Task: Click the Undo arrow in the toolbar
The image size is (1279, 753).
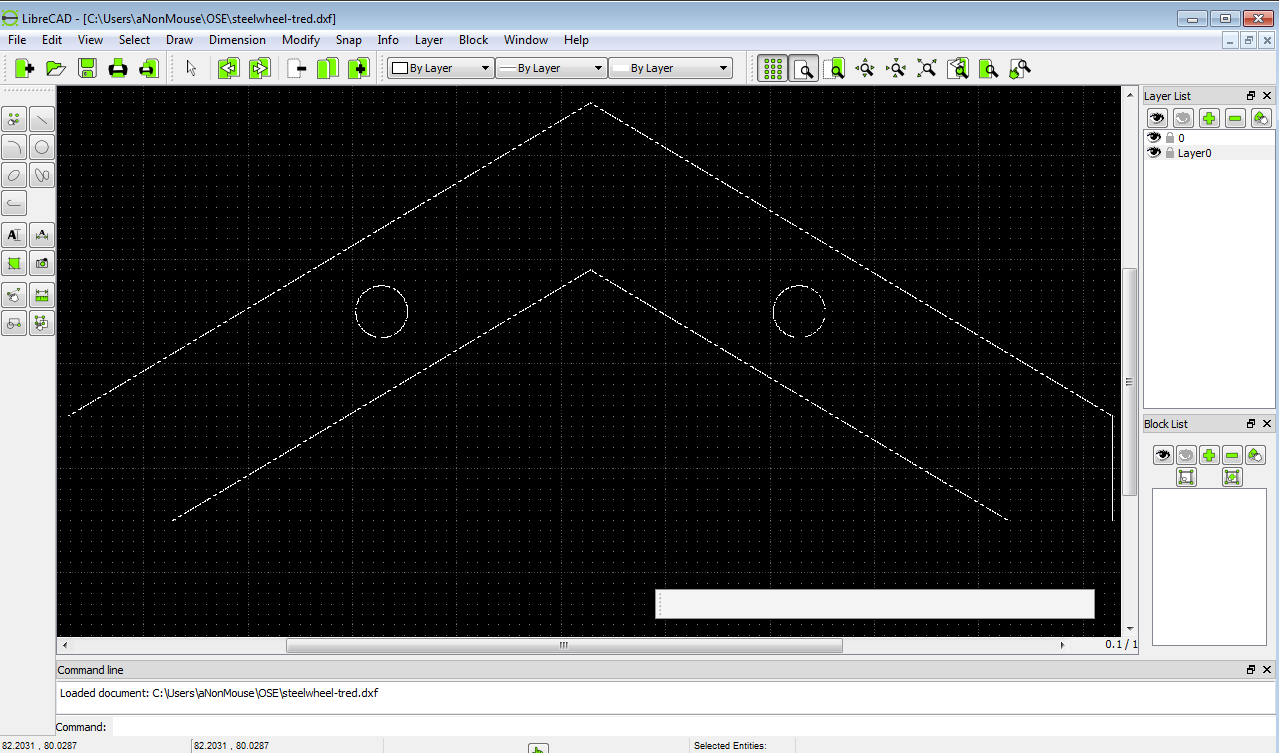Action: pos(228,68)
